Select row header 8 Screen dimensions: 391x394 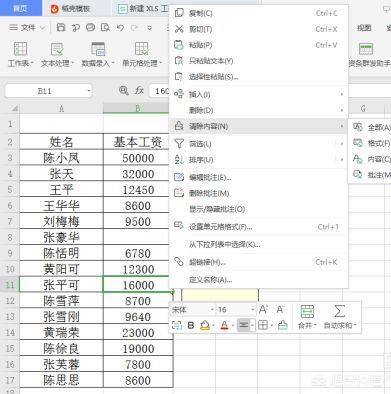[x=10, y=237]
